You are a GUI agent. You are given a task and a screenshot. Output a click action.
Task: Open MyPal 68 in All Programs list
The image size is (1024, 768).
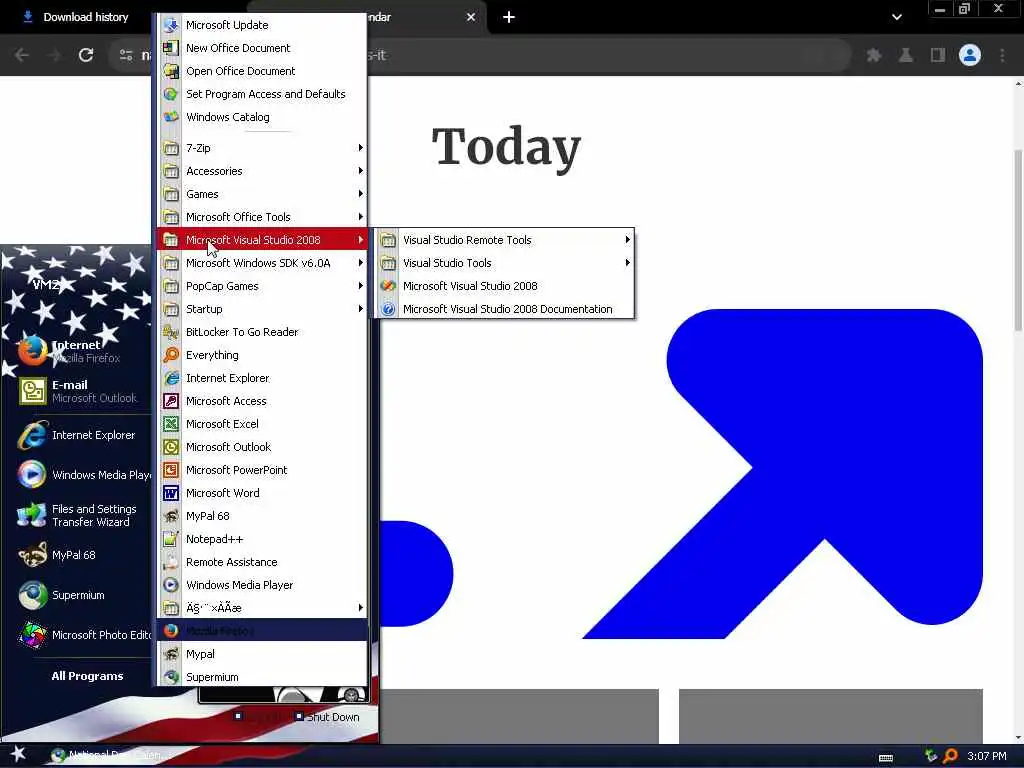point(262,516)
